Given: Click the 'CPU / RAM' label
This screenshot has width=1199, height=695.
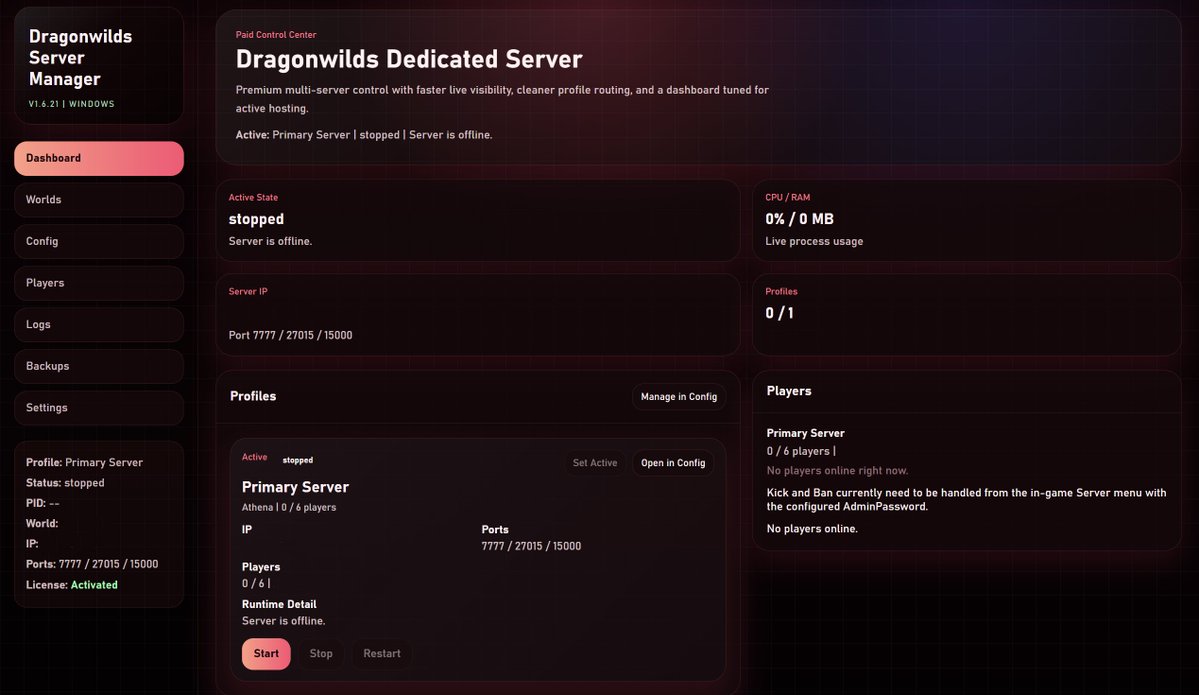Looking at the screenshot, I should click(x=788, y=198).
